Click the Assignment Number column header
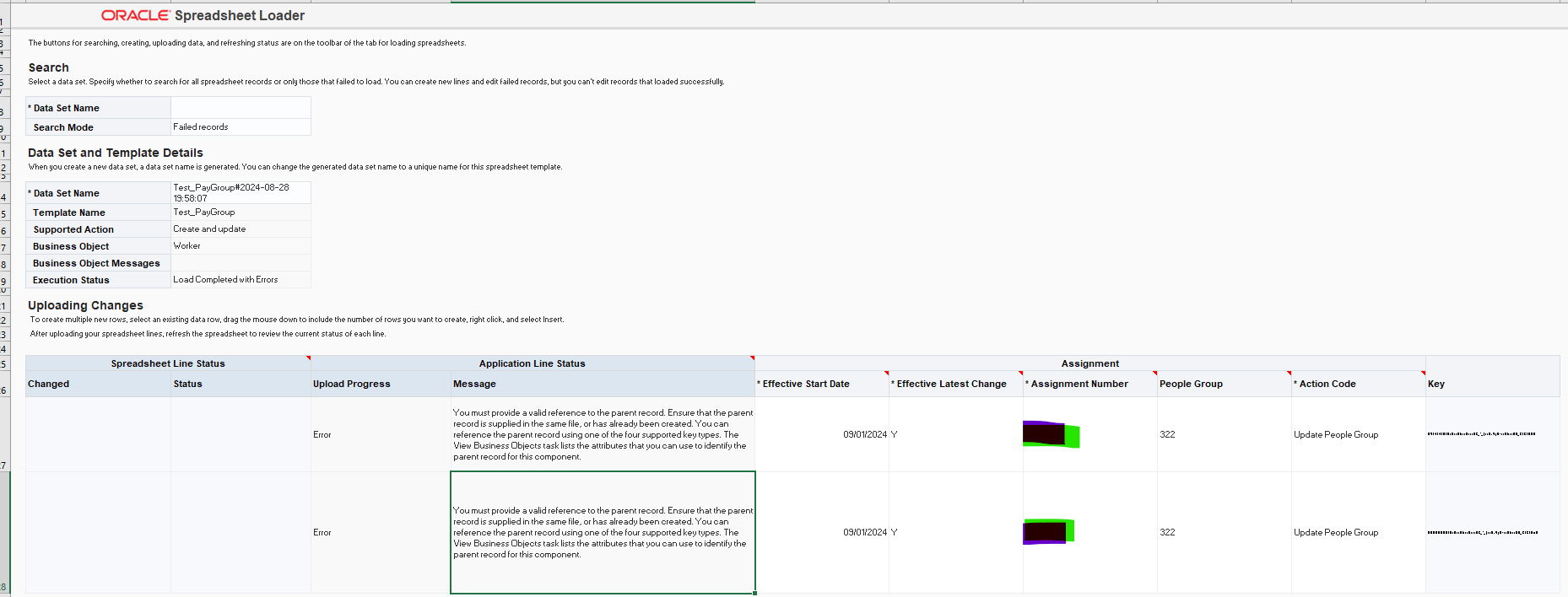The height and width of the screenshot is (597, 1568). (x=1090, y=384)
